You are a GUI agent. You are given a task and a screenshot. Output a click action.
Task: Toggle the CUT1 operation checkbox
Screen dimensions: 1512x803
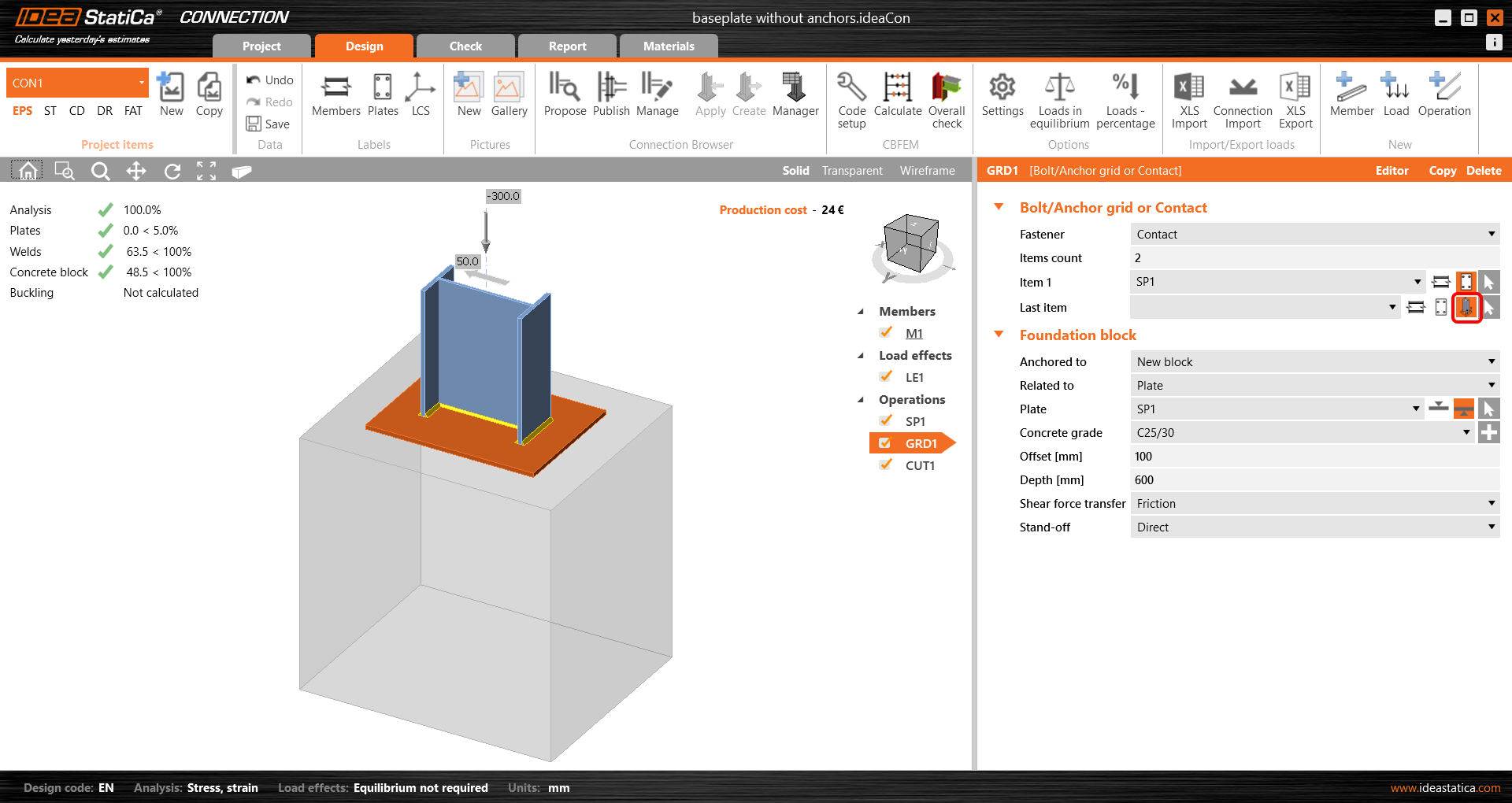[885, 465]
